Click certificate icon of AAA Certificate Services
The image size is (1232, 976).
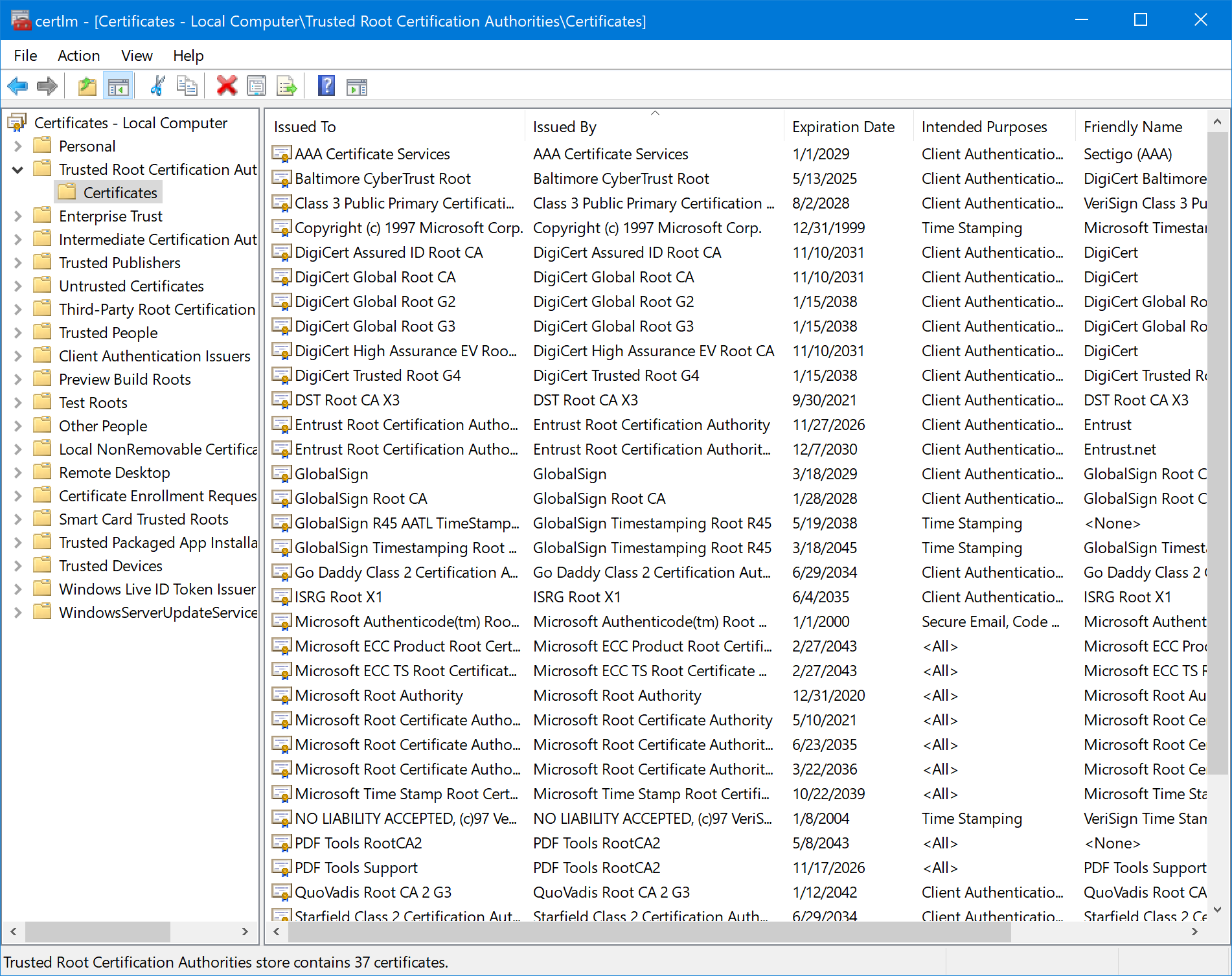[281, 154]
